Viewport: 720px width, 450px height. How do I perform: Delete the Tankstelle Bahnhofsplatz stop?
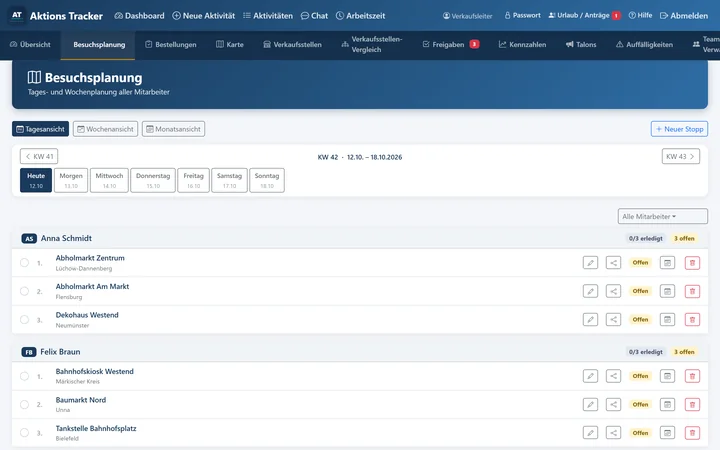click(x=692, y=433)
